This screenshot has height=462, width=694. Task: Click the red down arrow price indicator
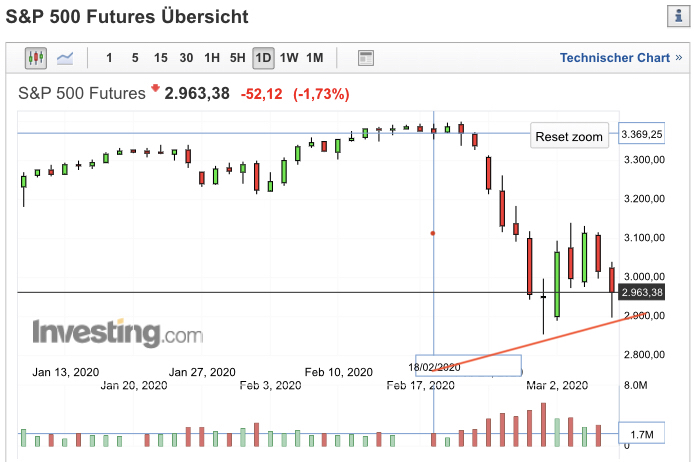click(156, 90)
